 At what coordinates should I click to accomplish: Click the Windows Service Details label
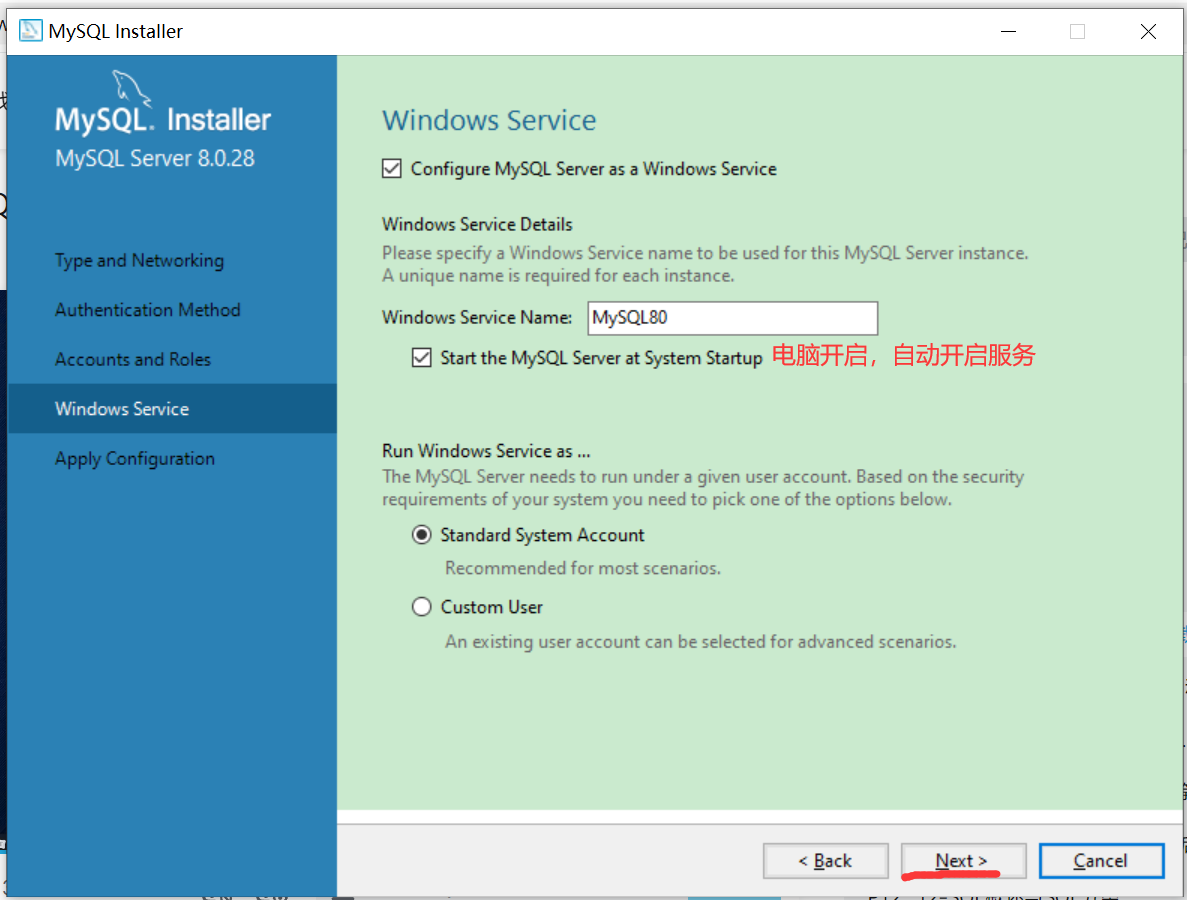477,225
